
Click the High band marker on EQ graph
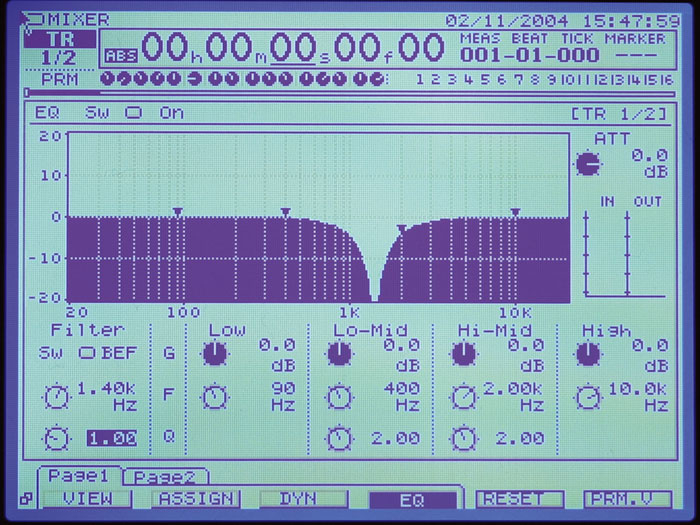coord(515,212)
